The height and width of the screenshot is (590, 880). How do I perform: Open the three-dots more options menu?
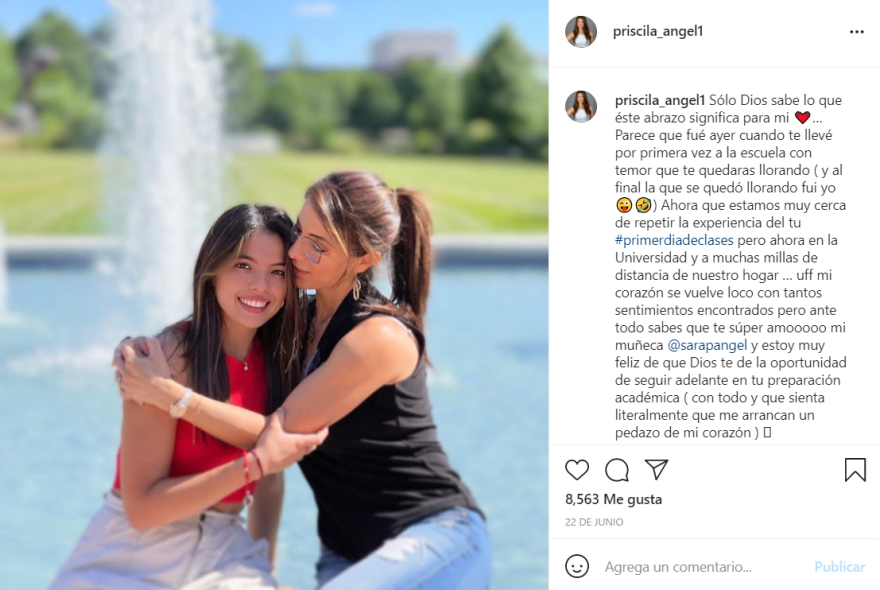click(856, 32)
